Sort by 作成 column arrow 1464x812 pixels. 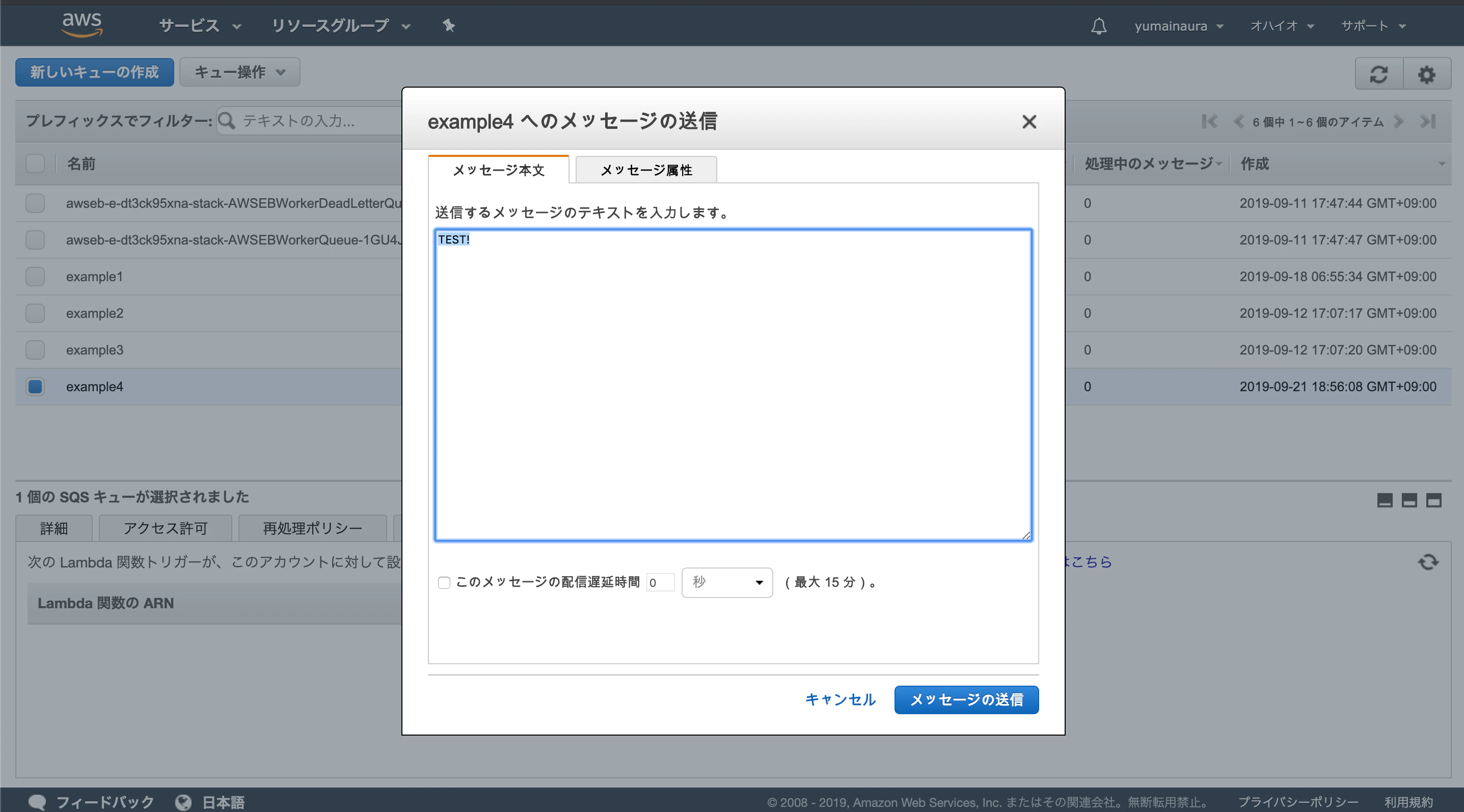coord(1442,164)
